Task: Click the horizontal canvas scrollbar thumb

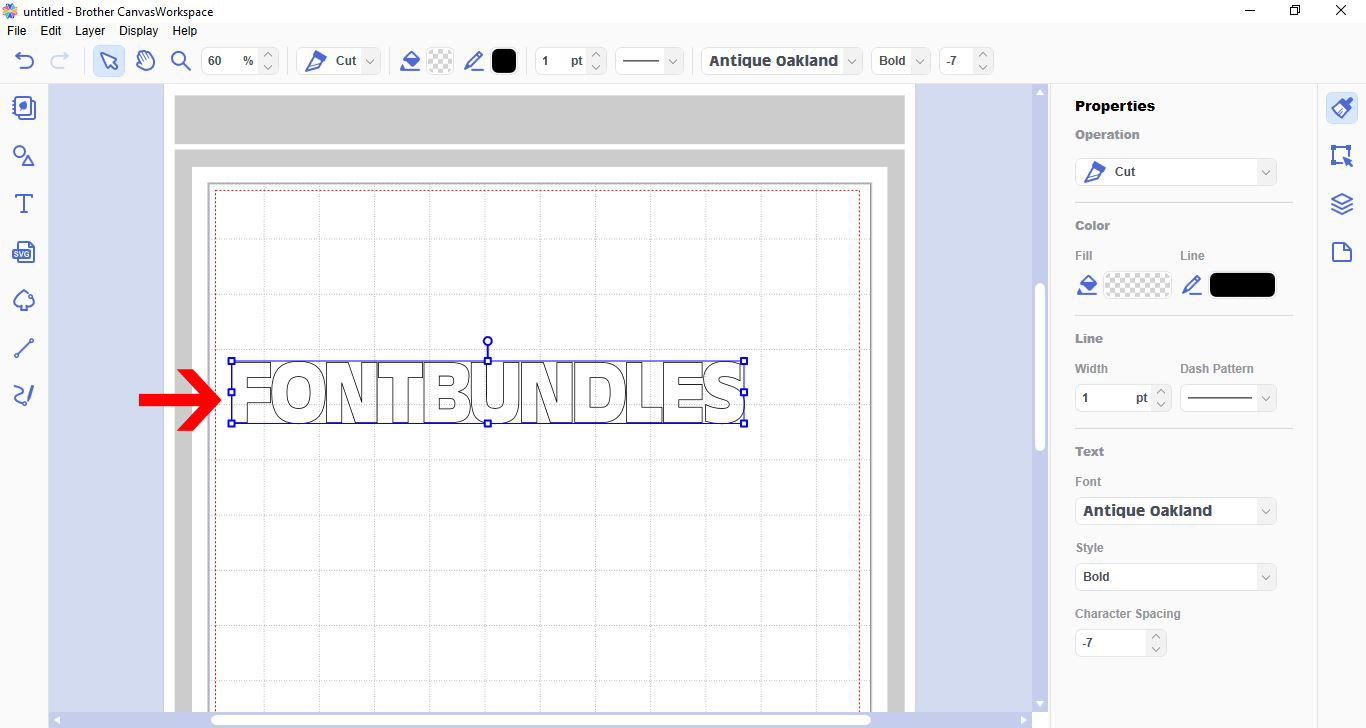Action: pyautogui.click(x=541, y=720)
